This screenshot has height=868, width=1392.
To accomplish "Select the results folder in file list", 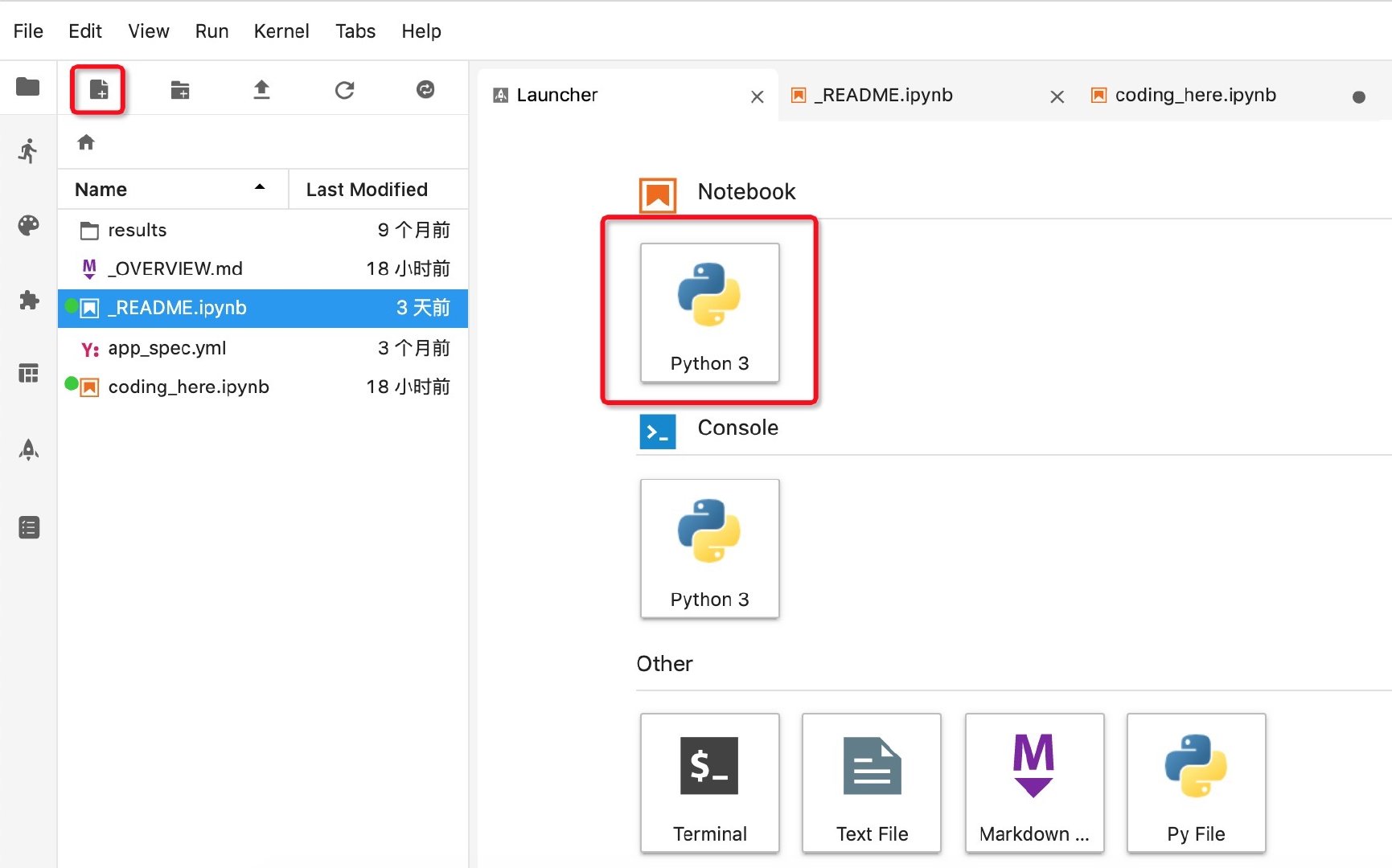I will (263, 231).
